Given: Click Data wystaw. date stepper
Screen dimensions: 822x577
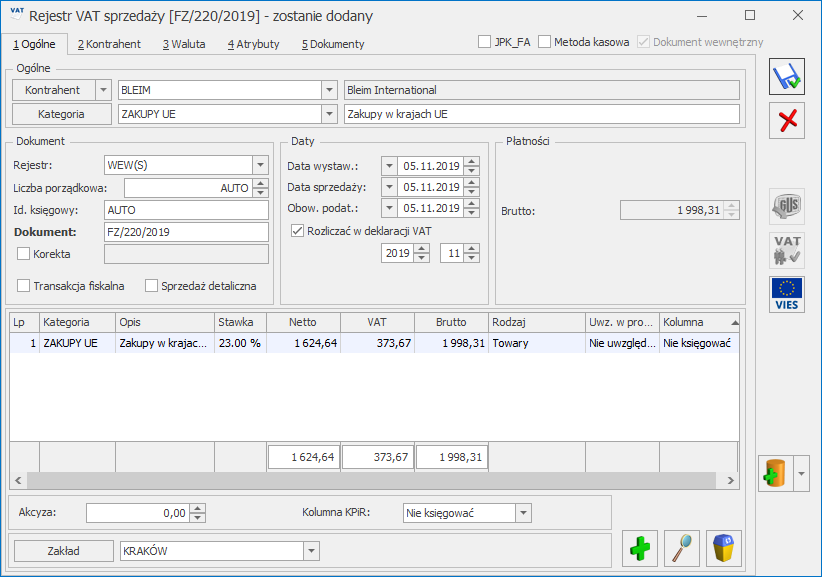Looking at the screenshot, I should point(472,166).
